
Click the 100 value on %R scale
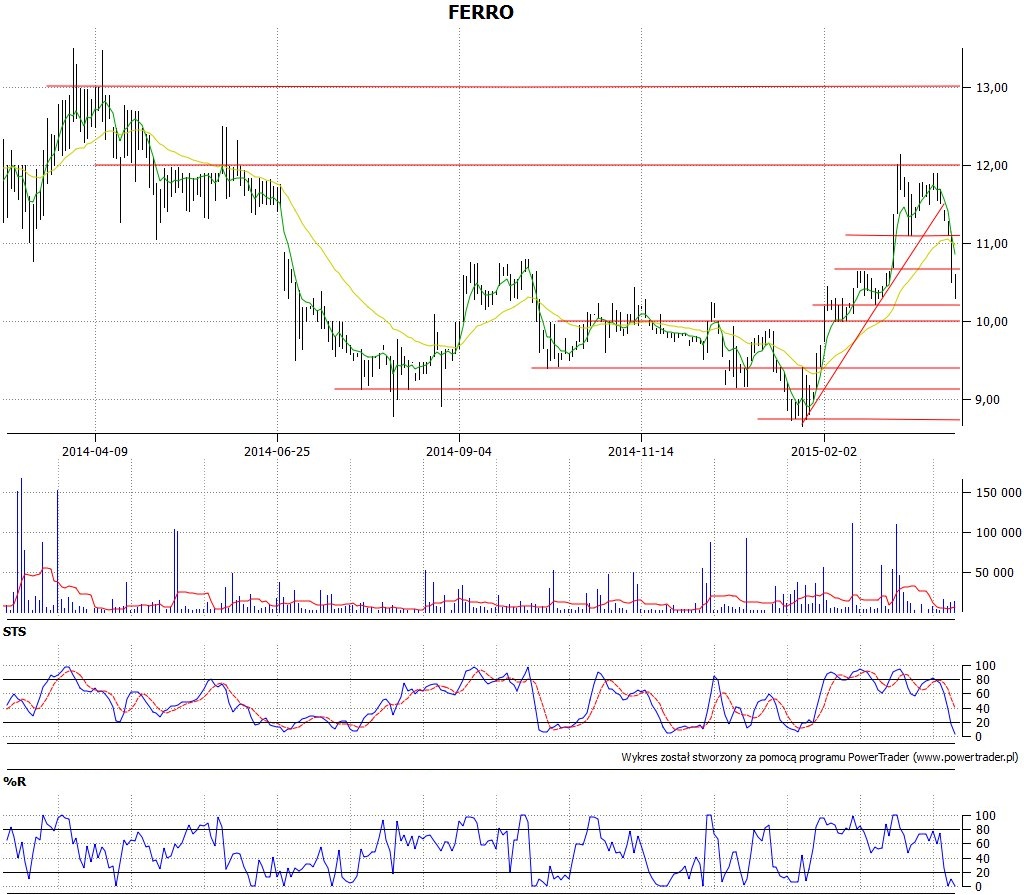pyautogui.click(x=985, y=815)
